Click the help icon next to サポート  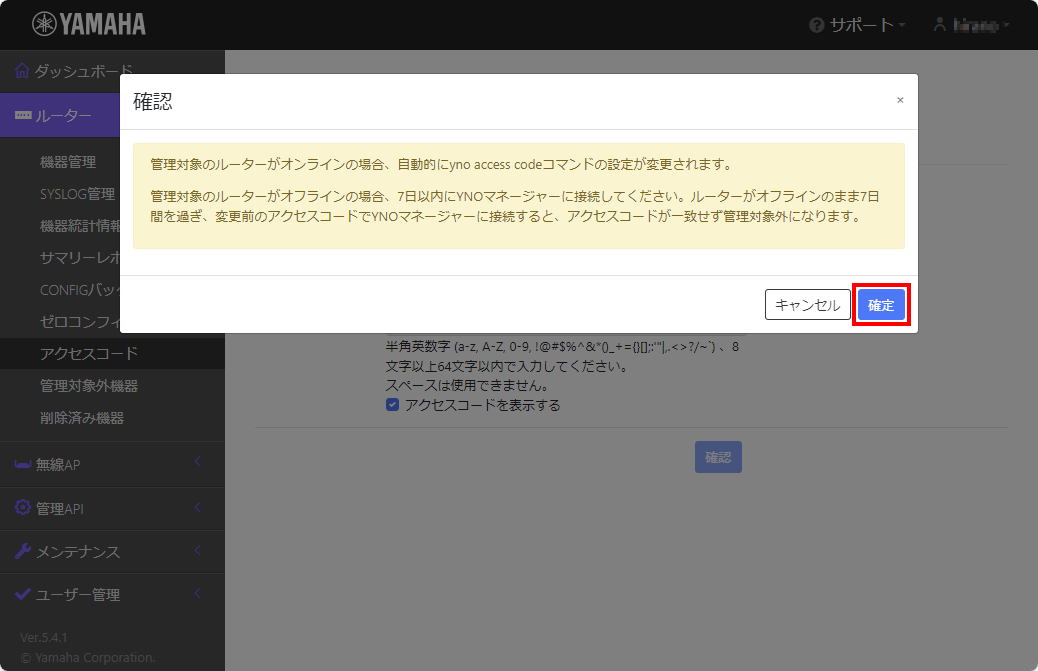(816, 25)
